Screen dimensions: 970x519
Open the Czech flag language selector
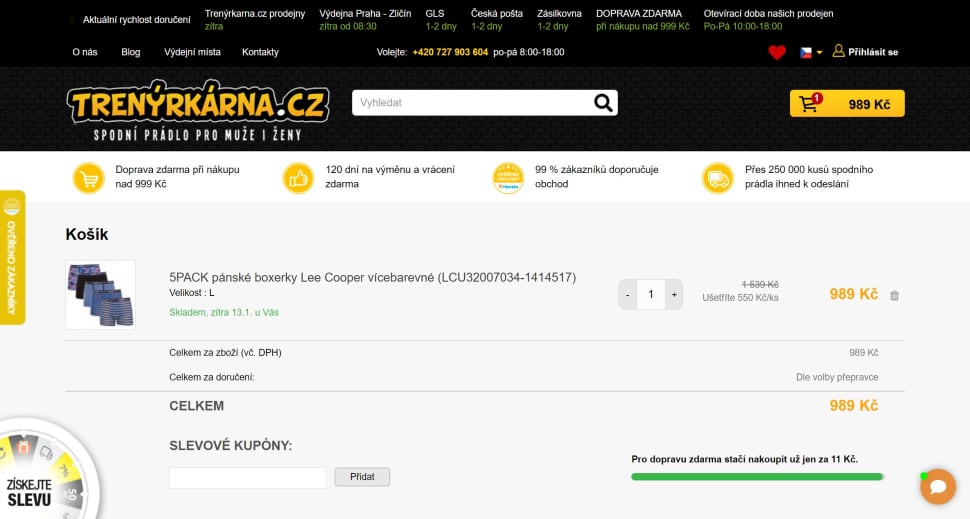811,53
